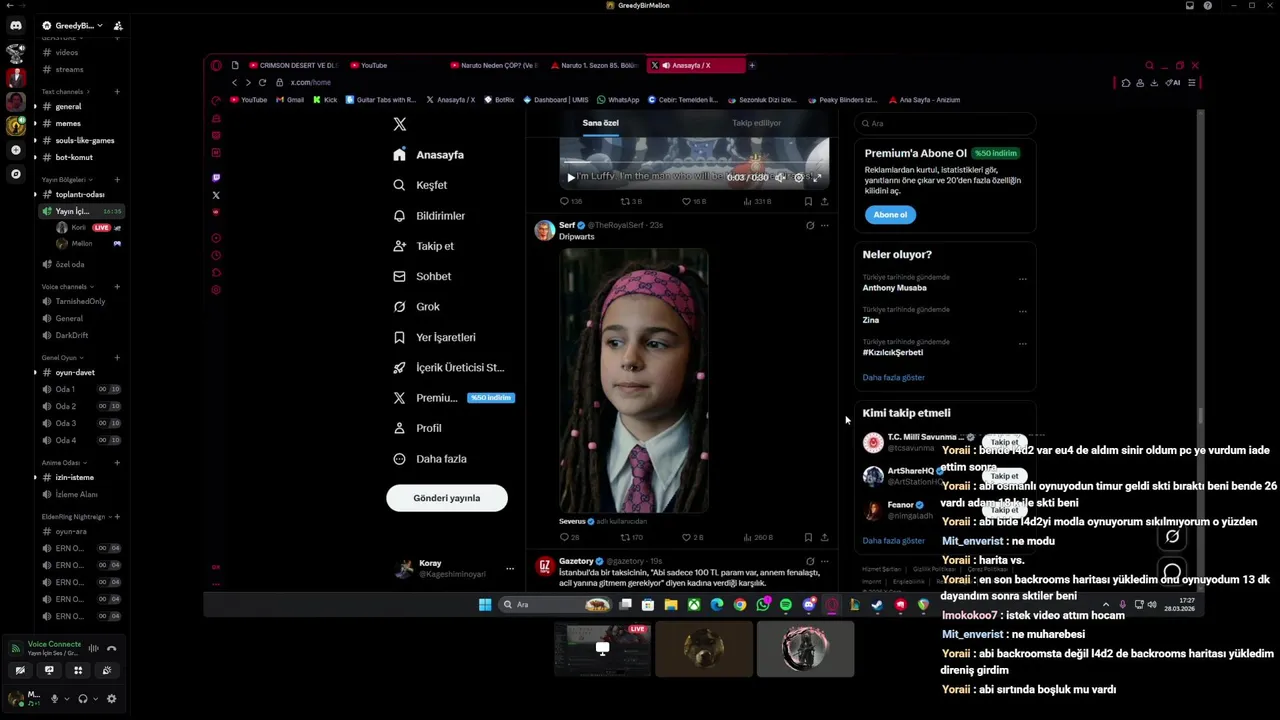Collapse the Text channels category
The image size is (1280, 720).
pyautogui.click(x=62, y=92)
